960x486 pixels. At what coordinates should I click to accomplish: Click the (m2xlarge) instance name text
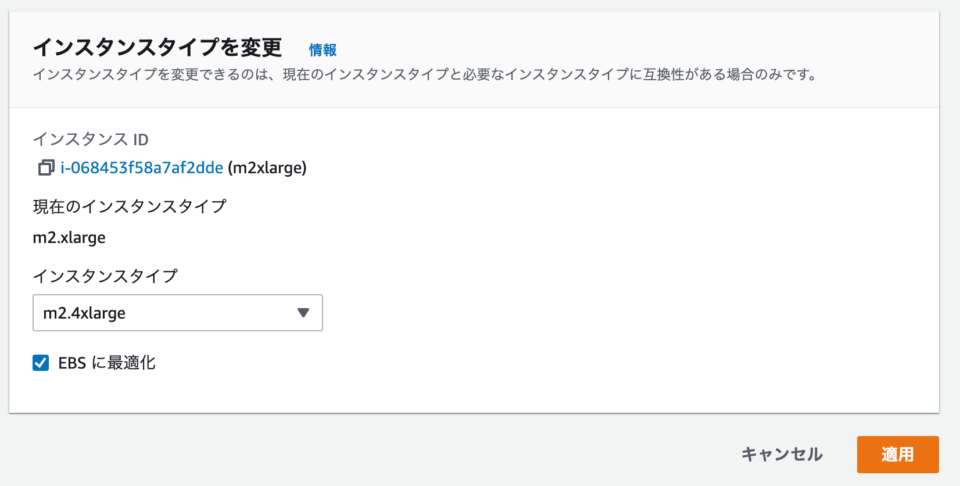point(267,168)
